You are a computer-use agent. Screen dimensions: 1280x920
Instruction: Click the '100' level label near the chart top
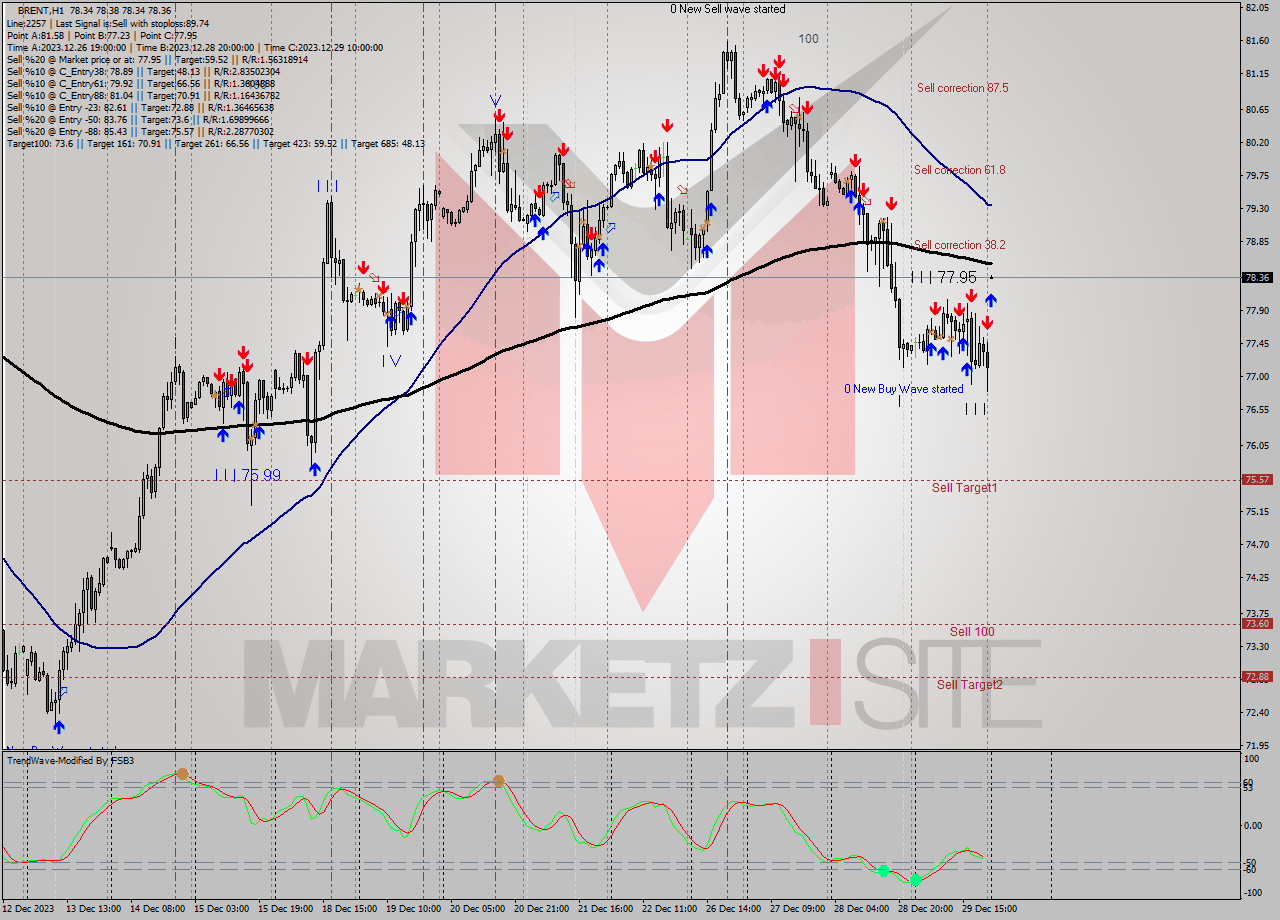coord(808,39)
